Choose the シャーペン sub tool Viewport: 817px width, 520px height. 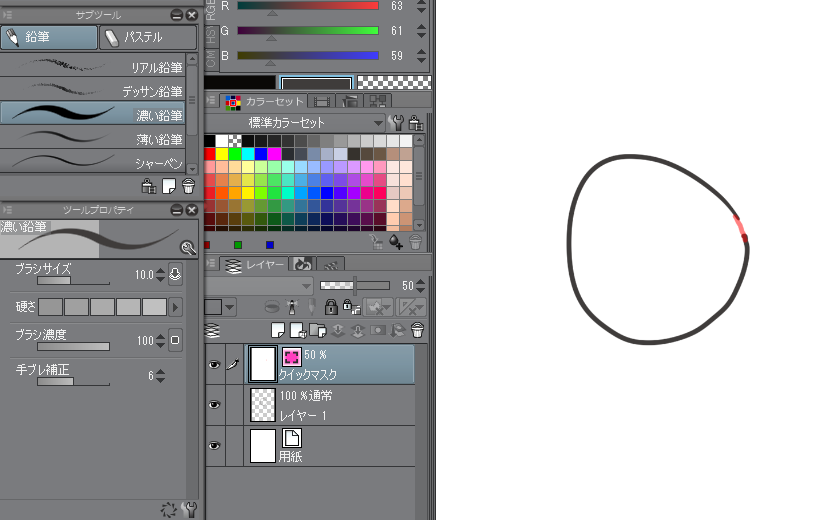[x=92, y=162]
